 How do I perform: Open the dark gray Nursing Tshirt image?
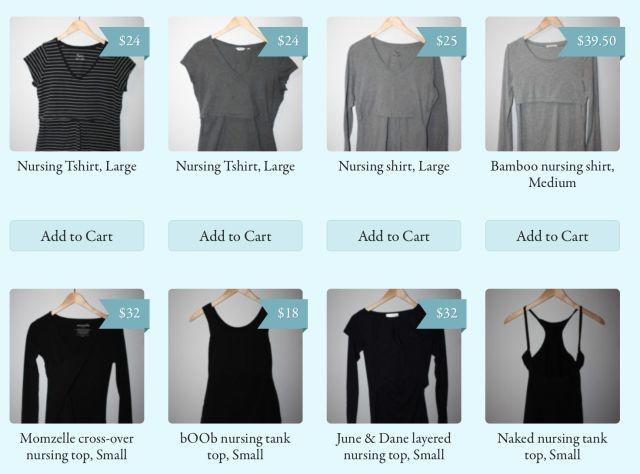point(236,84)
